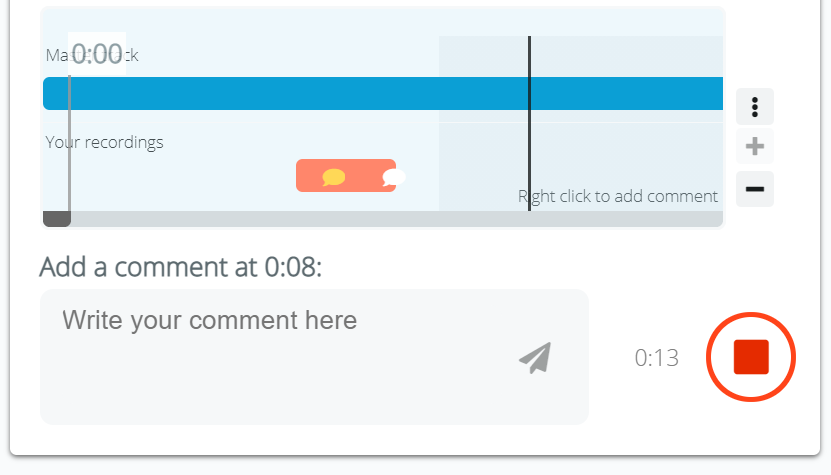831x475 pixels.
Task: Open the yellow comment bubble on the recording
Action: (x=334, y=178)
